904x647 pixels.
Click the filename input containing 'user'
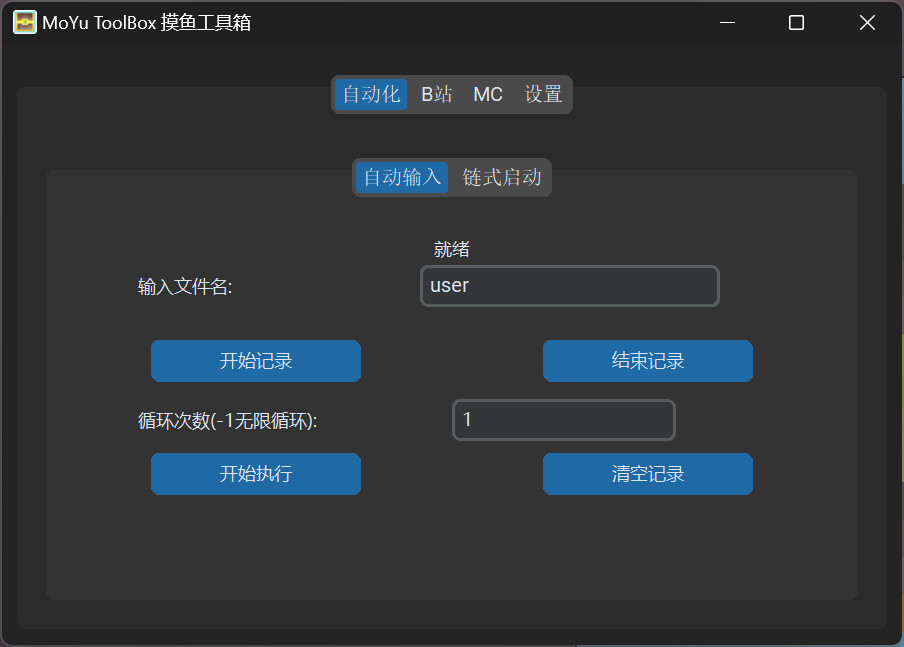[569, 286]
